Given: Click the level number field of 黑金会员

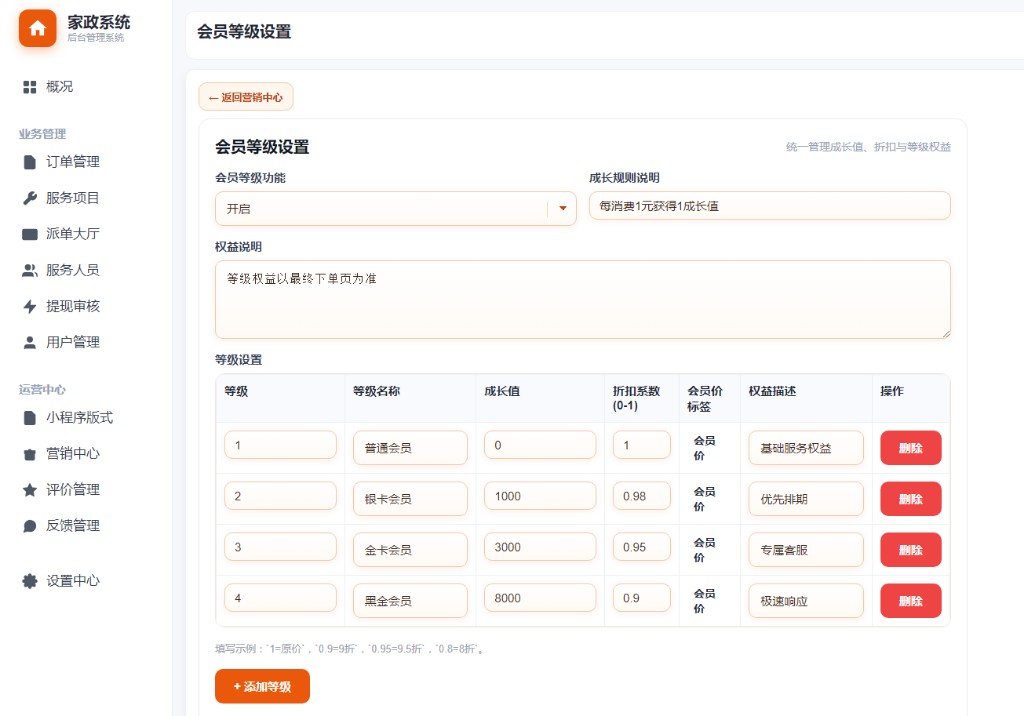Looking at the screenshot, I should tap(280, 598).
